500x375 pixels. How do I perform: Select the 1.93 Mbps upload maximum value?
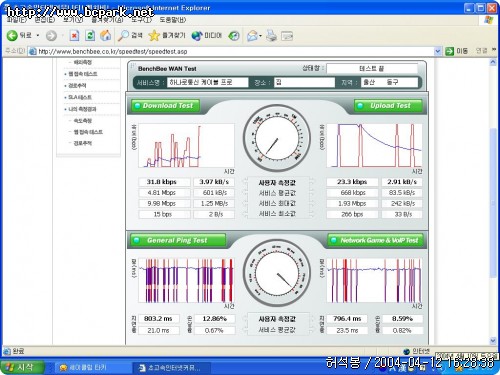352,203
